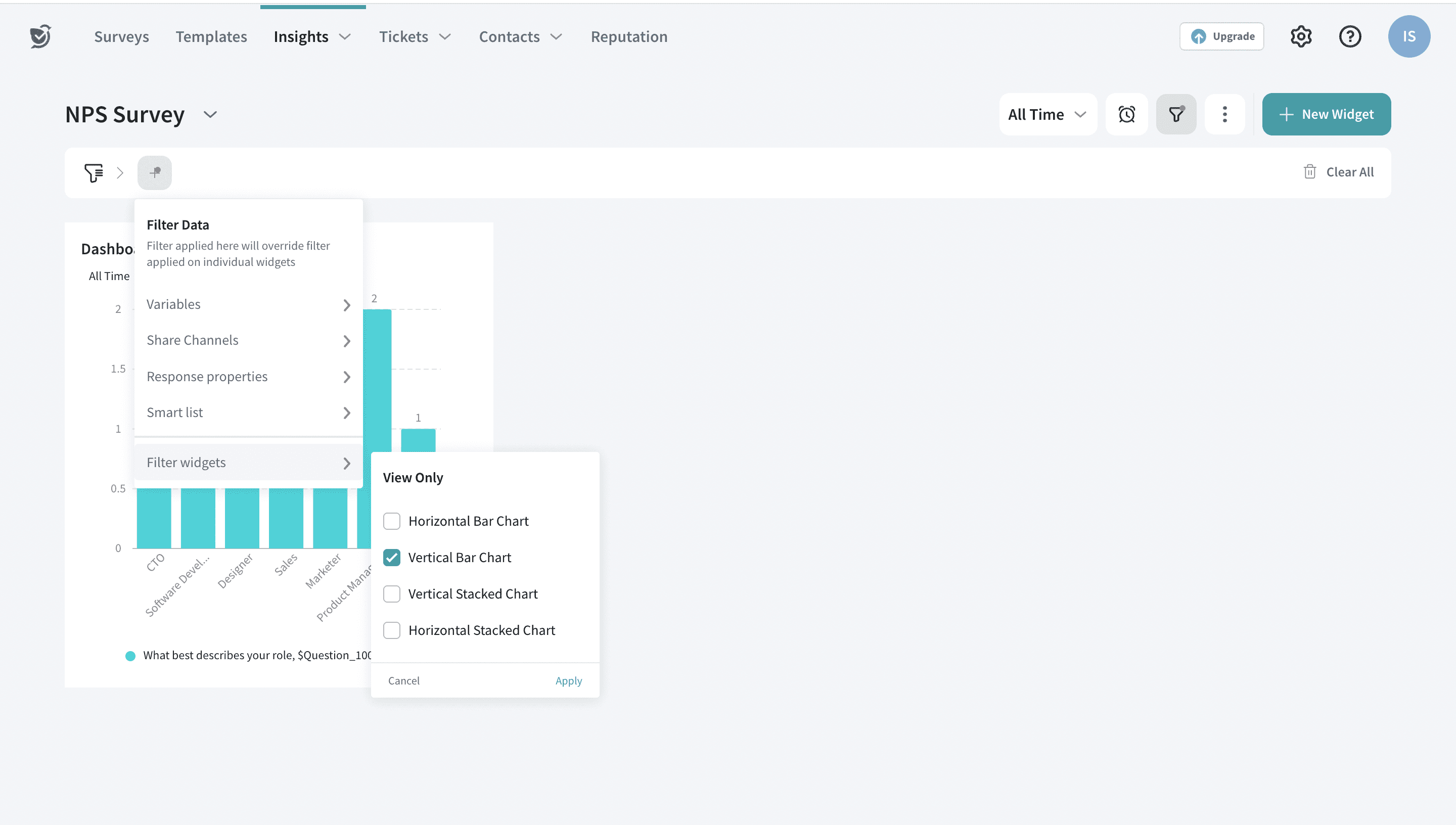The image size is (1456, 825).
Task: Open the Variables filter submenu
Action: pos(248,304)
